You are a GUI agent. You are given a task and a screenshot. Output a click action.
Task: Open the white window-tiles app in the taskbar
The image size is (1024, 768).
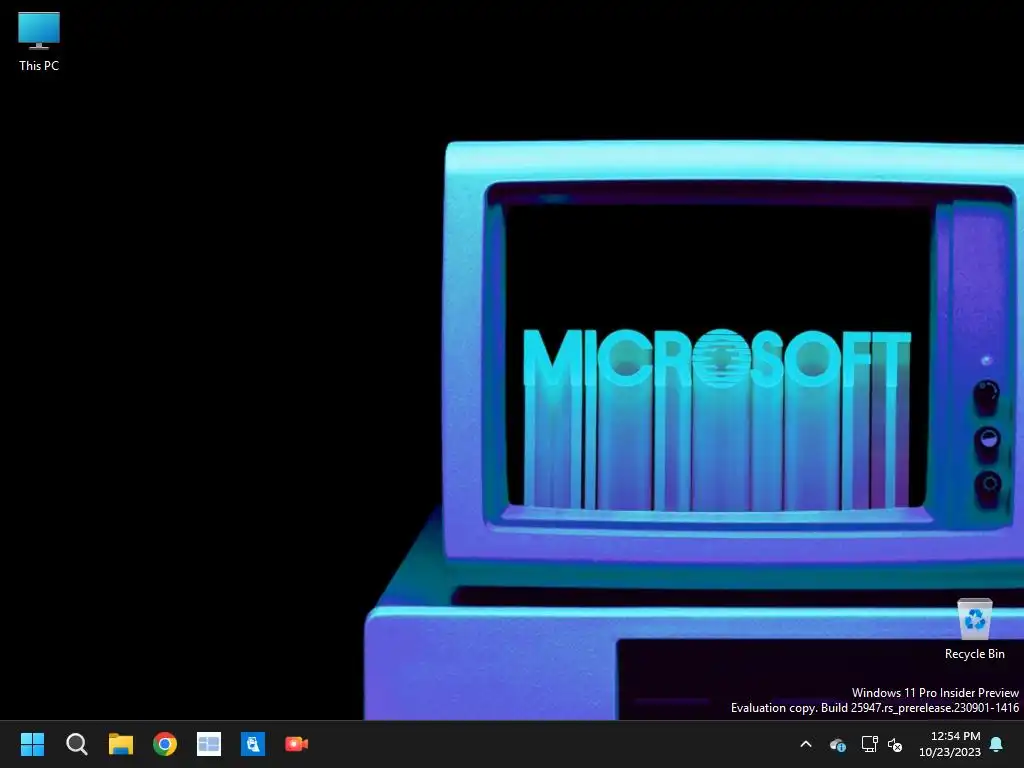point(209,744)
